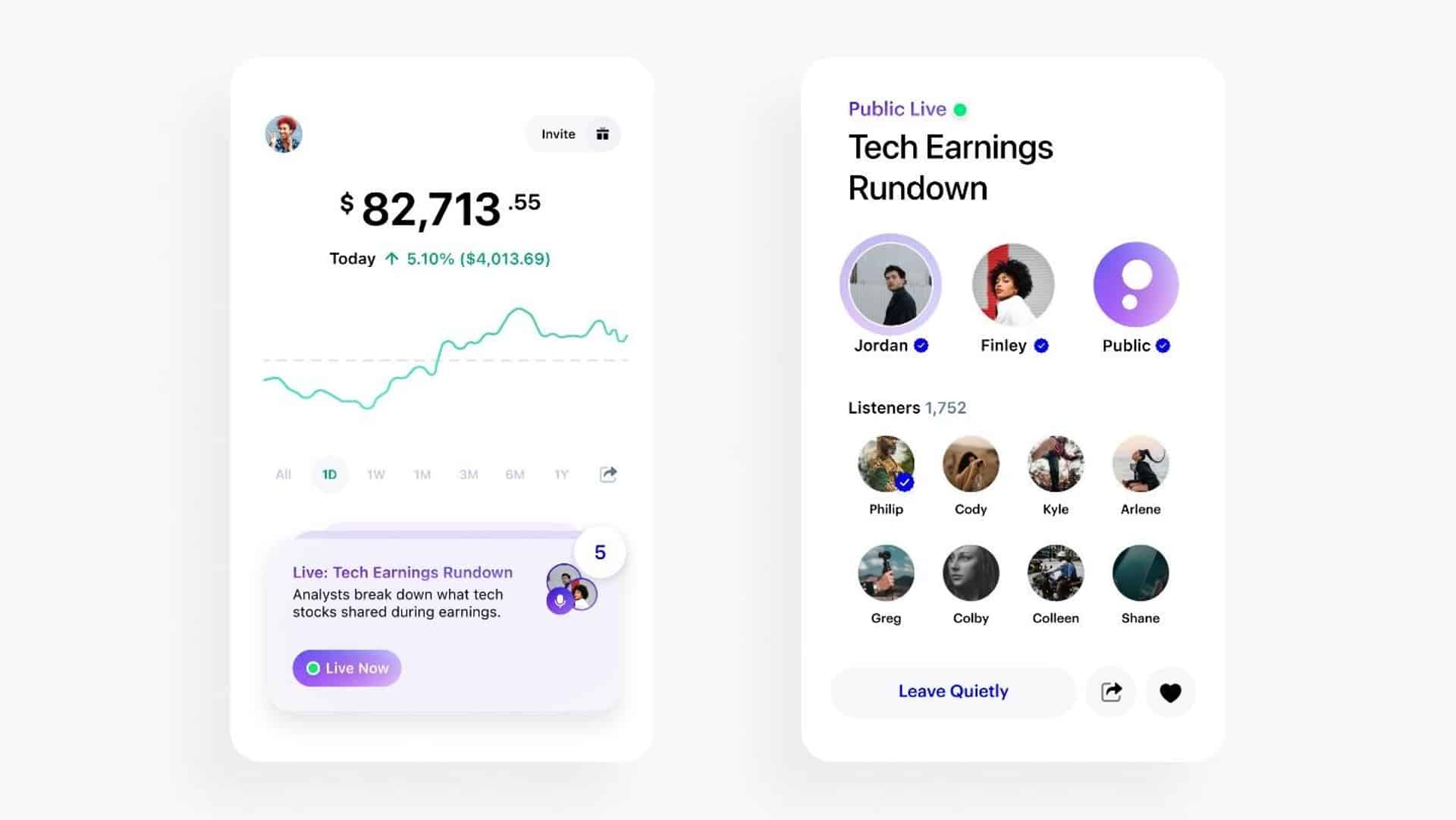This screenshot has height=820, width=1456.
Task: Click the Live Now button
Action: click(x=347, y=667)
